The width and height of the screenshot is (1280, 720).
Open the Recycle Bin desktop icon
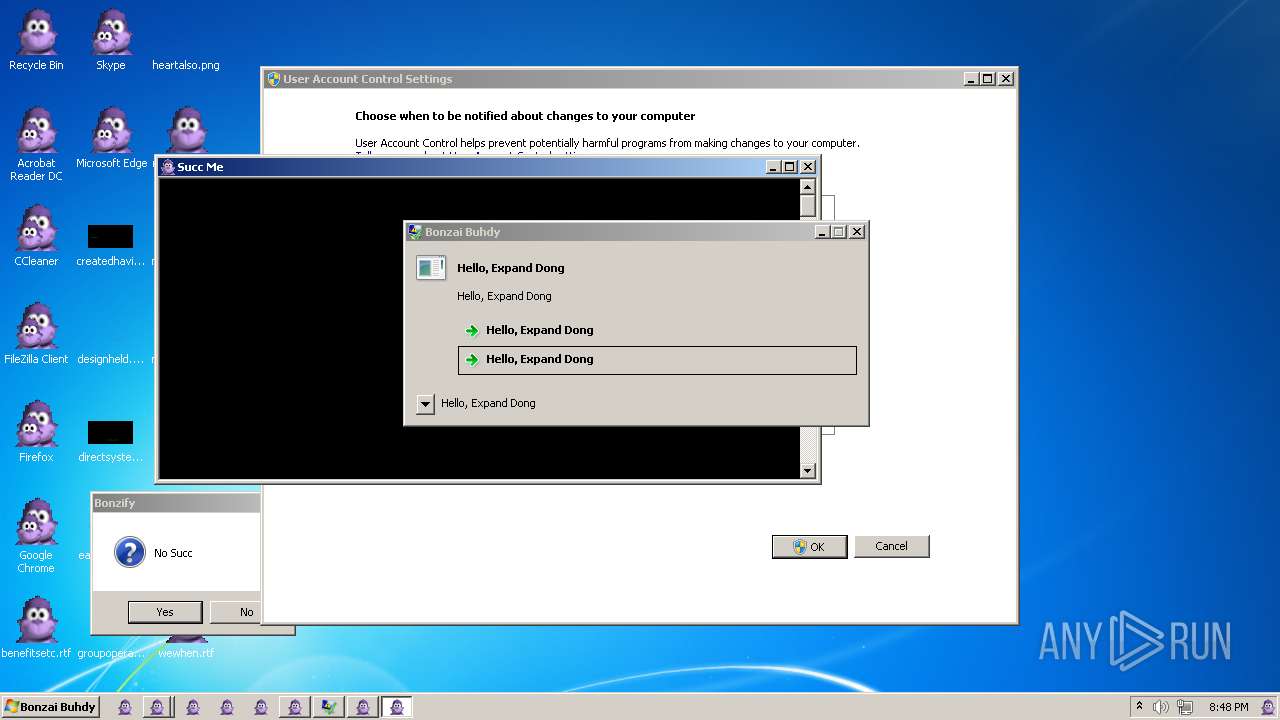click(x=36, y=41)
